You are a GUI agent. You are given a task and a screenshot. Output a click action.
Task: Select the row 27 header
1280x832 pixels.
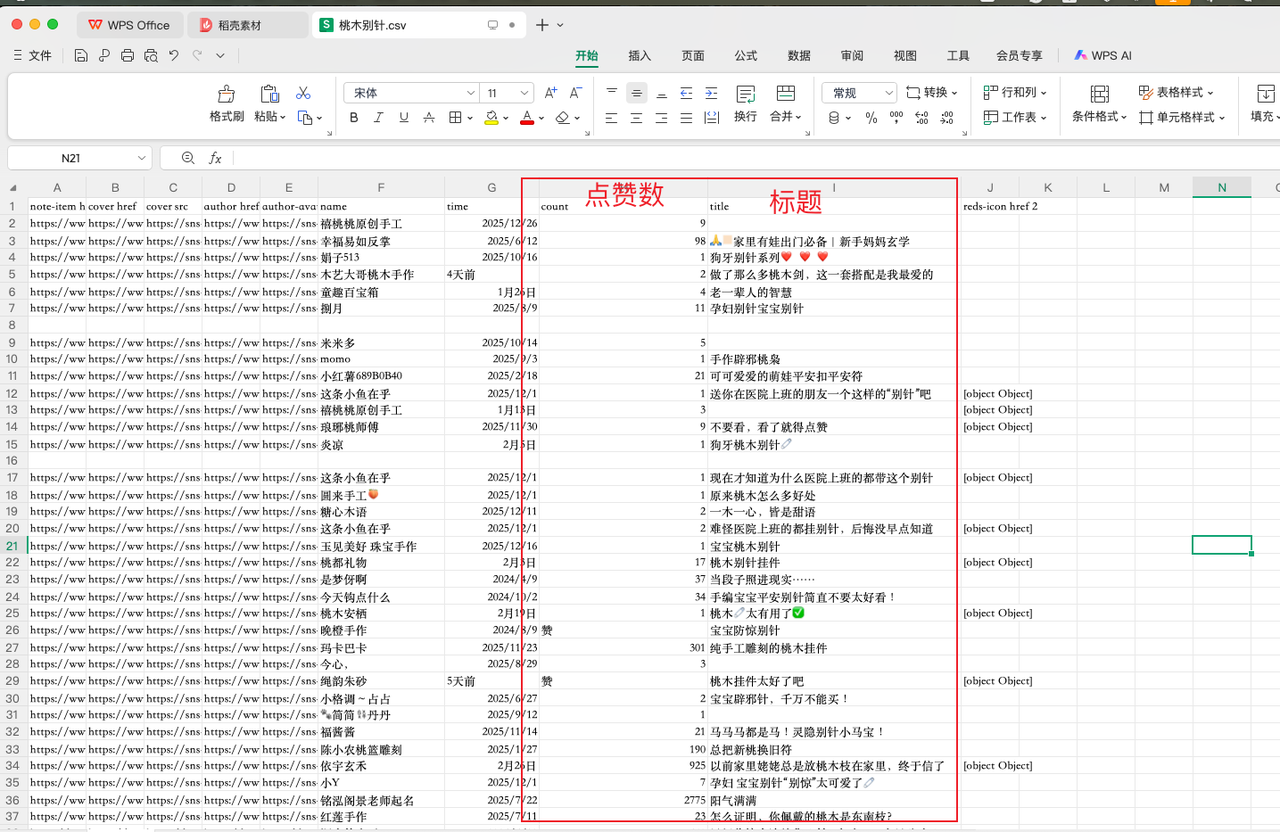(x=13, y=647)
